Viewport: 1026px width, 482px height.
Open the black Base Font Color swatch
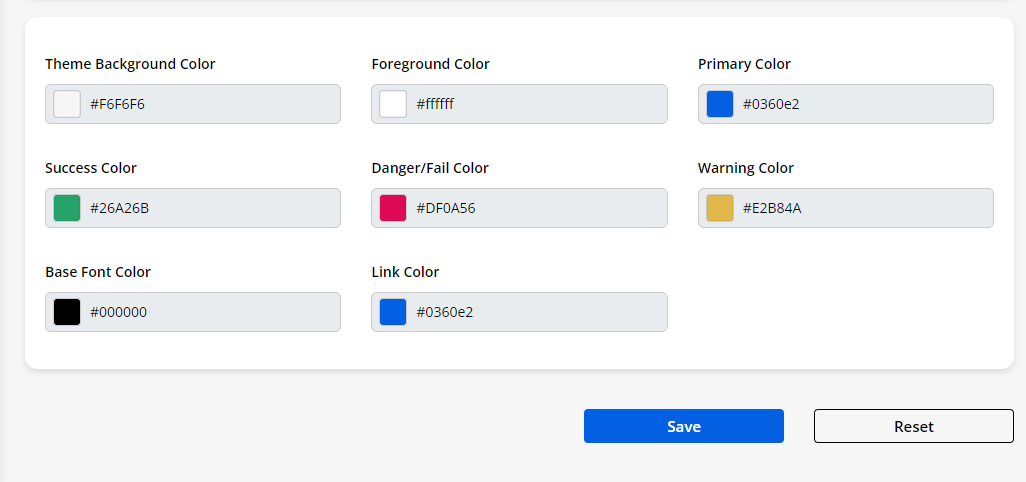(67, 312)
